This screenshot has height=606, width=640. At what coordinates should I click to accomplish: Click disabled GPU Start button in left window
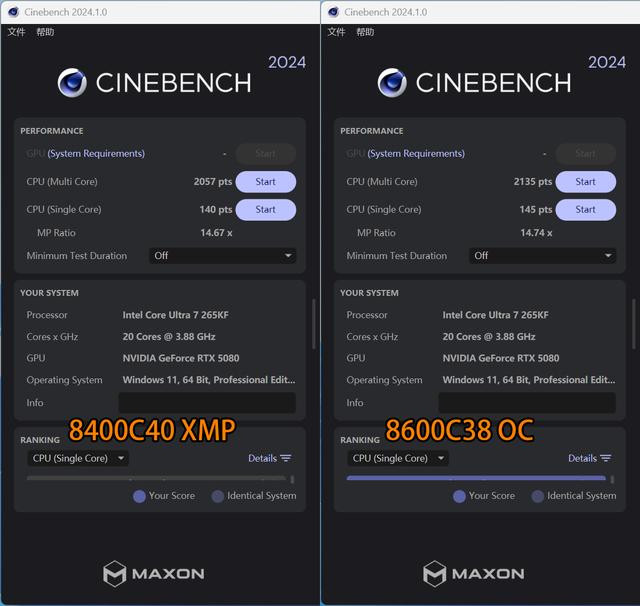[x=266, y=154]
